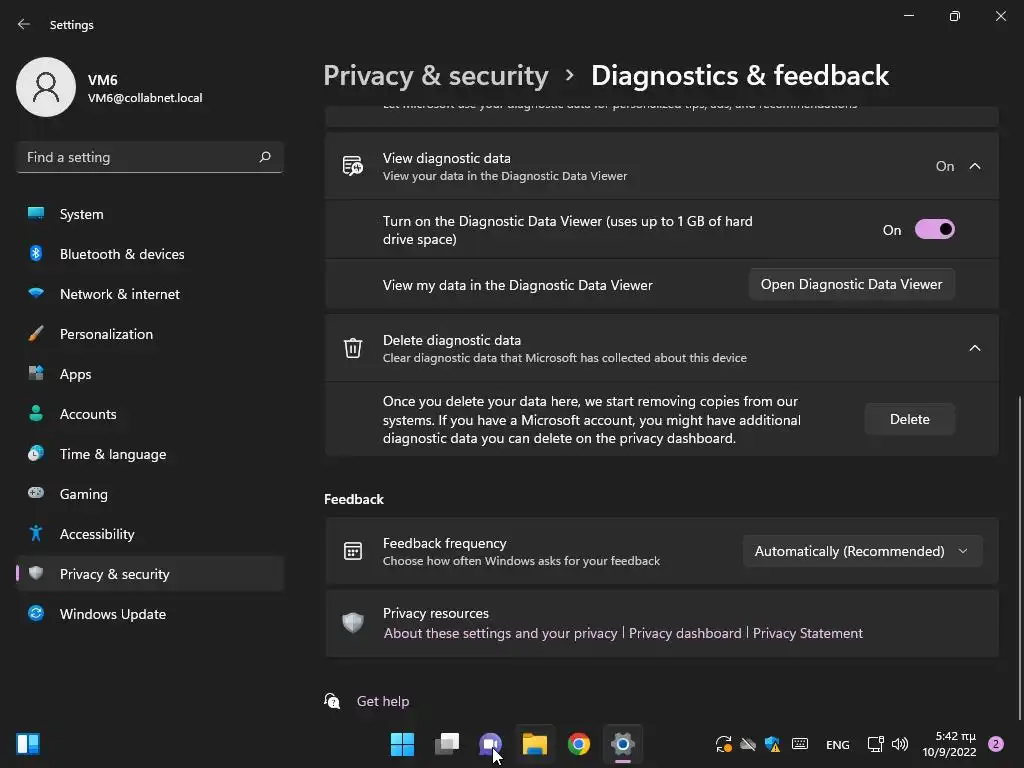This screenshot has width=1024, height=768.
Task: Select Personalization in the sidebar
Action: [150, 334]
